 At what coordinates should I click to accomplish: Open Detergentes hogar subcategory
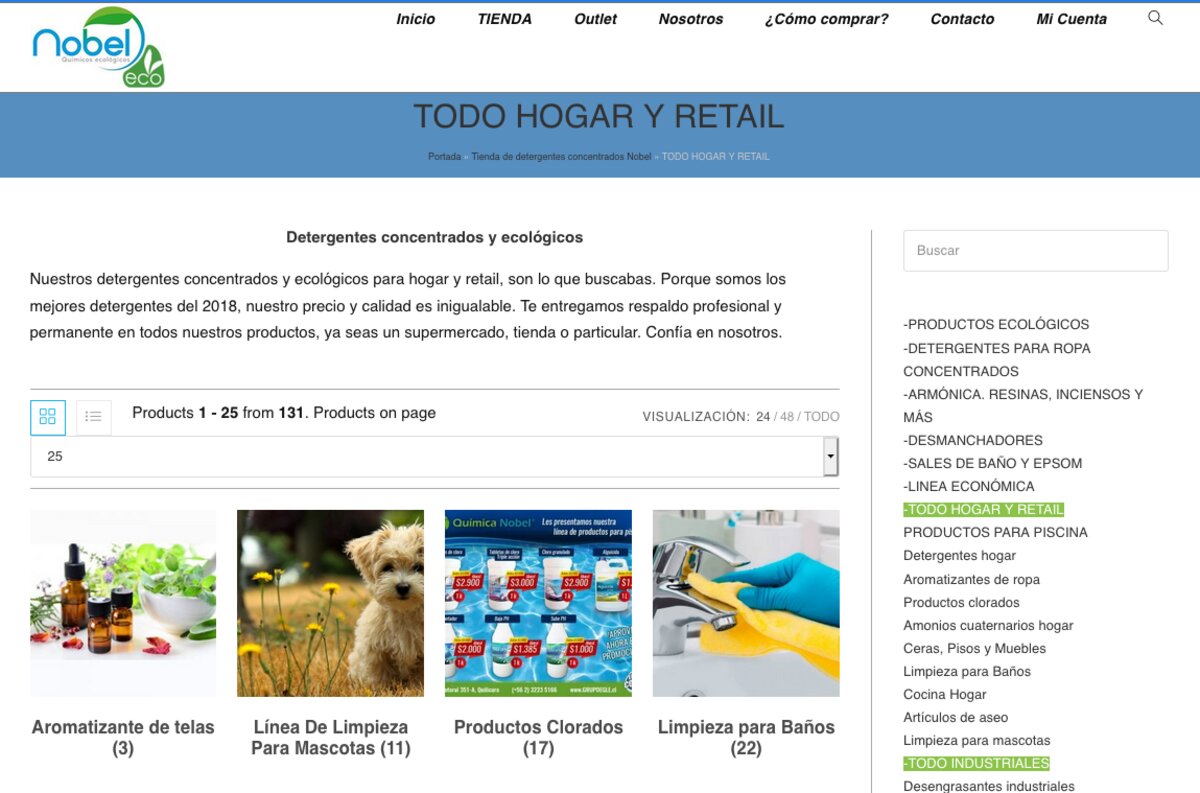pyautogui.click(x=959, y=555)
